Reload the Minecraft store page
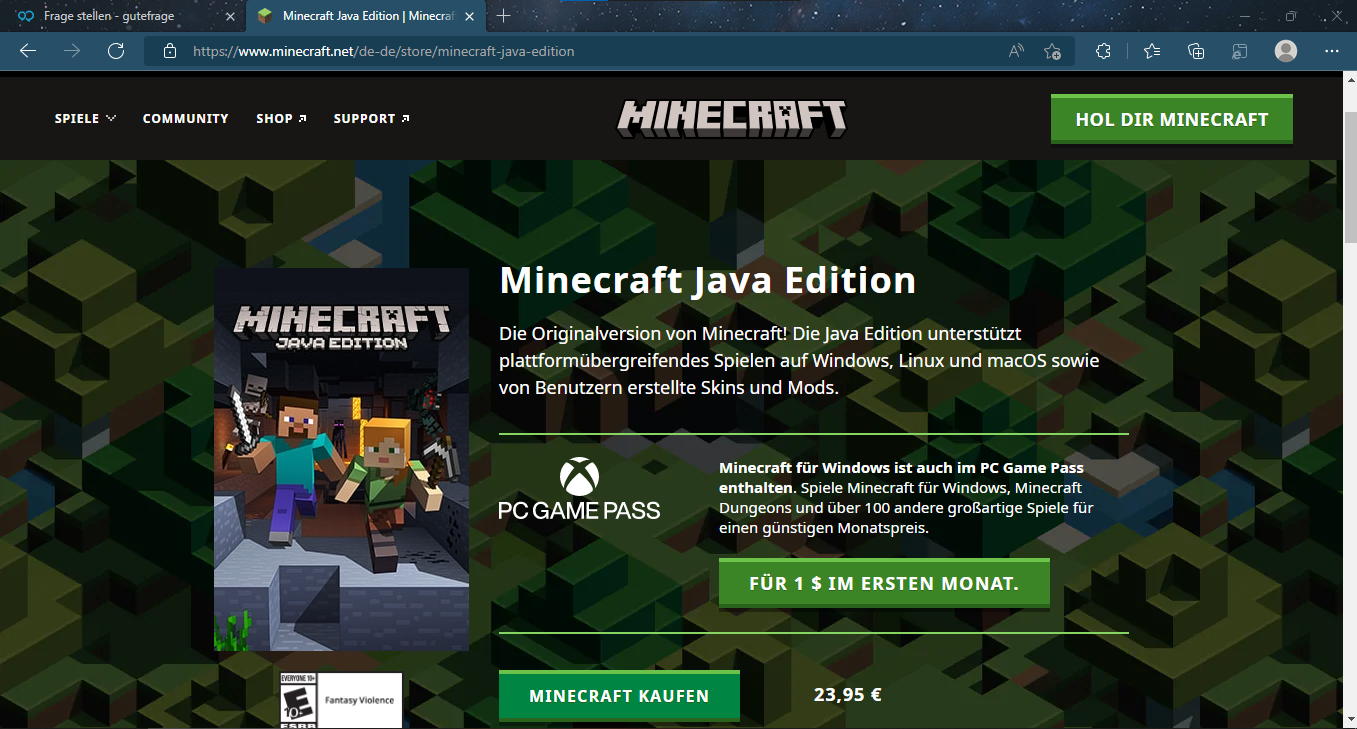The width and height of the screenshot is (1357, 729). click(x=116, y=51)
